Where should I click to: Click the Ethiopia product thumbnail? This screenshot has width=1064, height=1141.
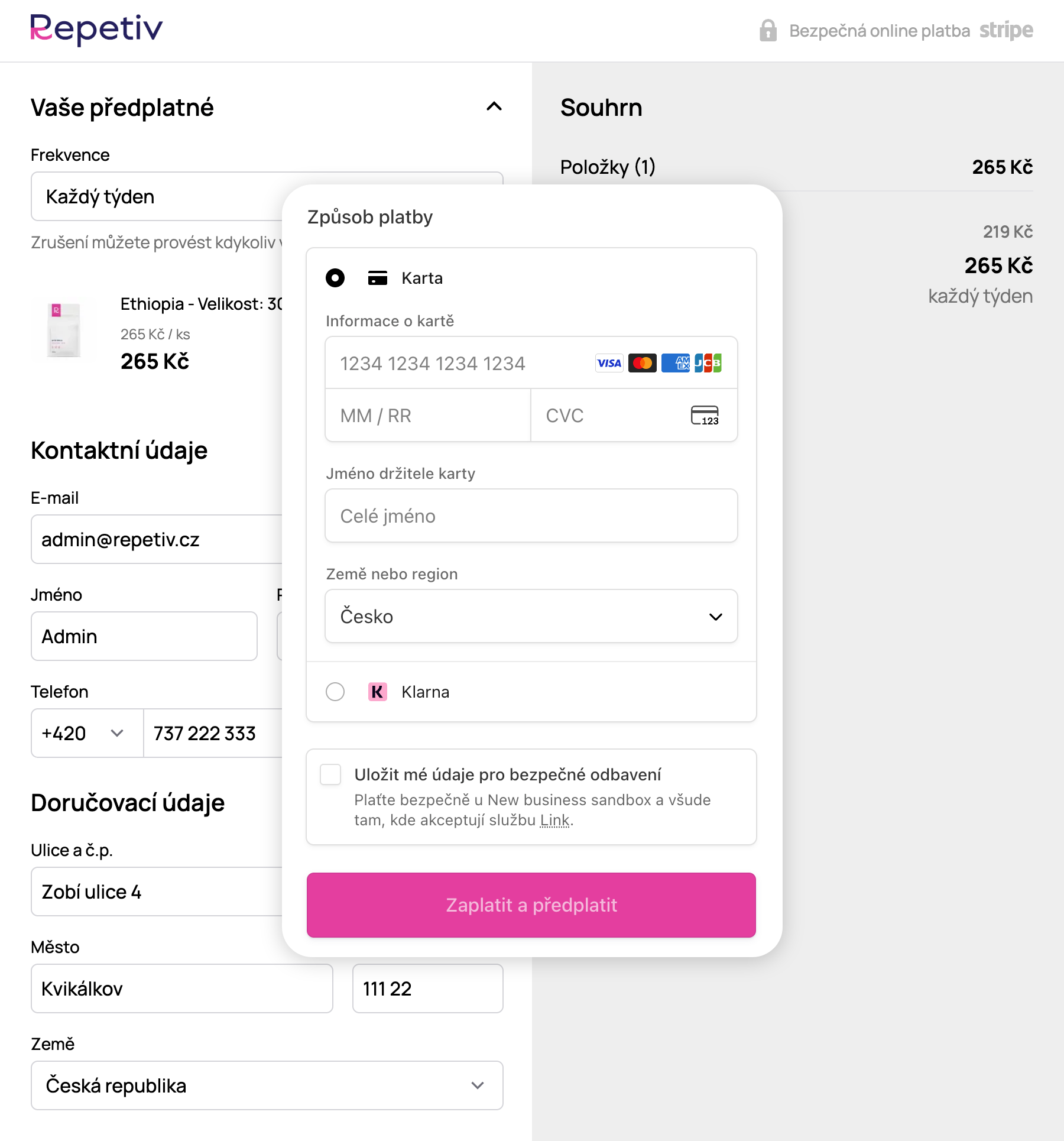64,330
